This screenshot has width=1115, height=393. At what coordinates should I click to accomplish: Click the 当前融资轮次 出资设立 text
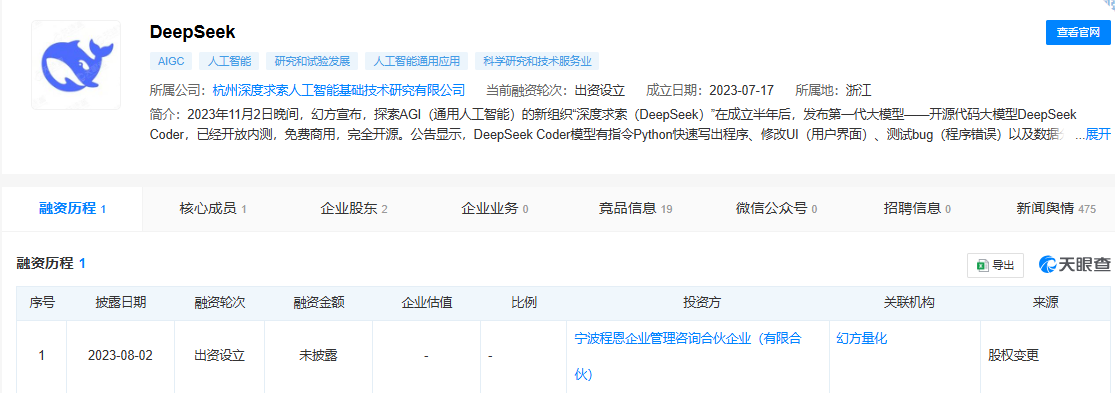click(x=555, y=90)
